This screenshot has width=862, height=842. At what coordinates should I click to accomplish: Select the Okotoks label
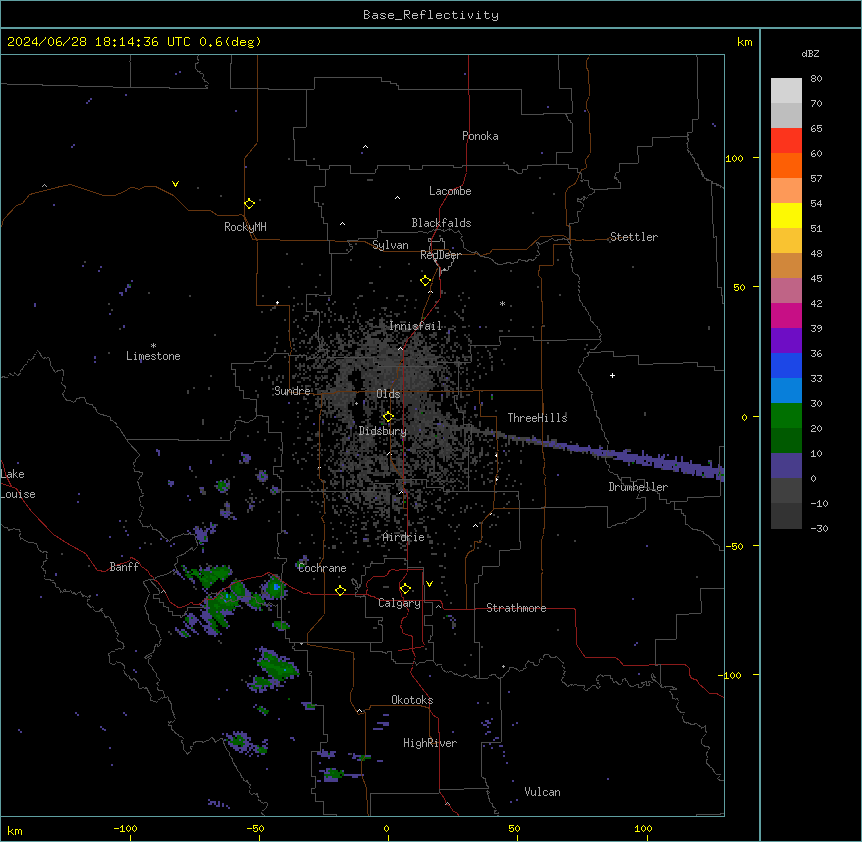(412, 700)
